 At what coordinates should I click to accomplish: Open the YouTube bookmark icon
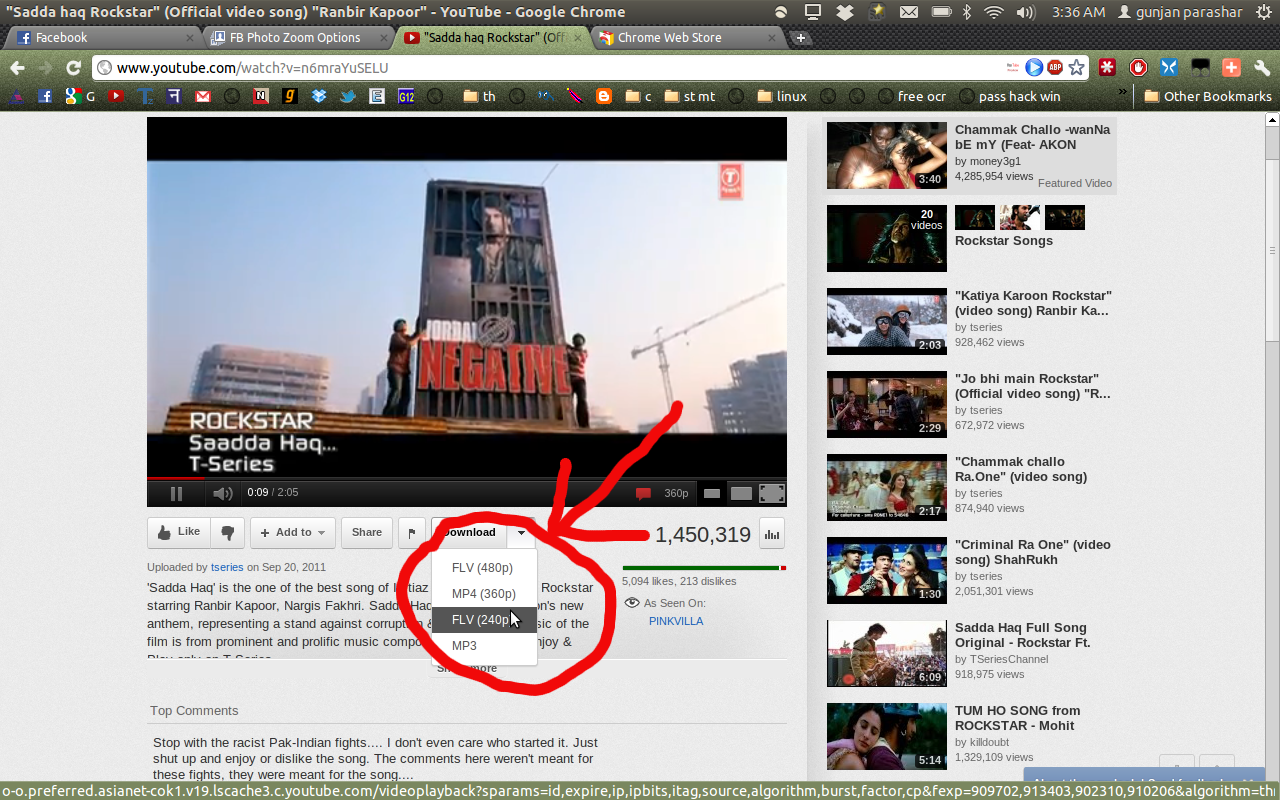(x=117, y=97)
